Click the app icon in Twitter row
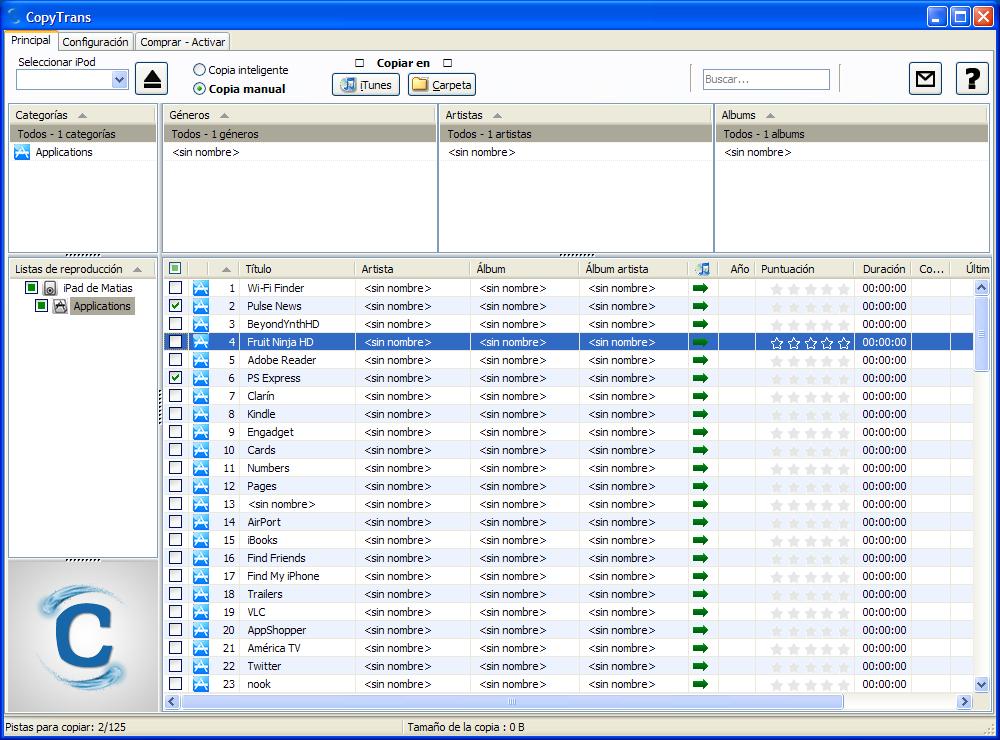Image resolution: width=1000 pixels, height=740 pixels. point(201,666)
